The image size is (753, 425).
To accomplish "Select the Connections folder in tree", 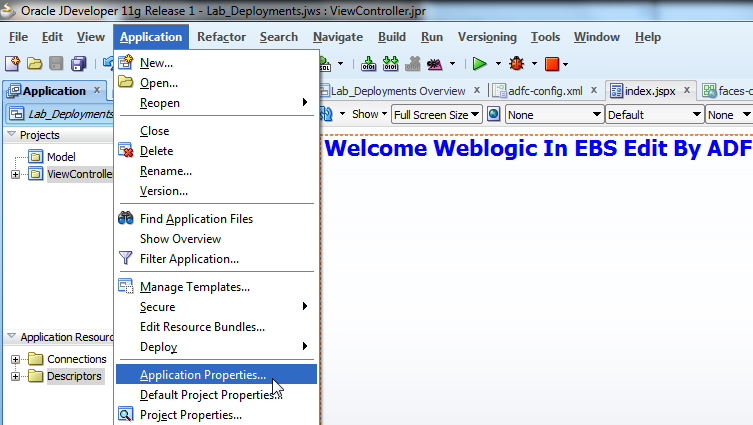I will coord(77,359).
